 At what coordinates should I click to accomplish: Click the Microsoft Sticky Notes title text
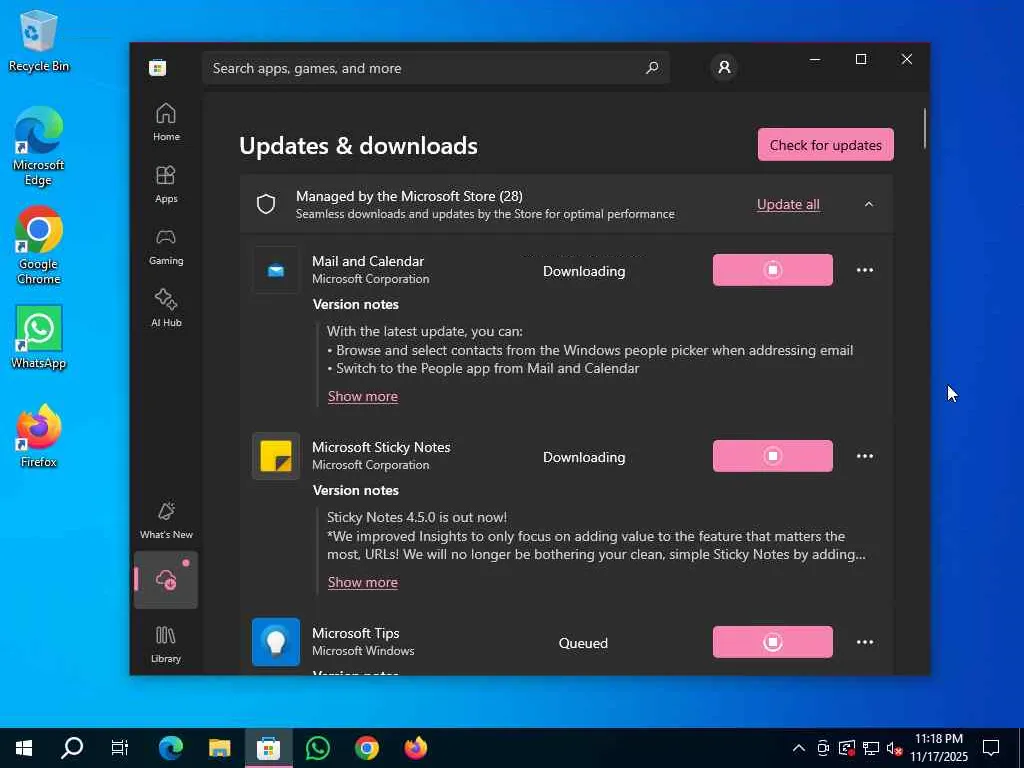(x=381, y=447)
